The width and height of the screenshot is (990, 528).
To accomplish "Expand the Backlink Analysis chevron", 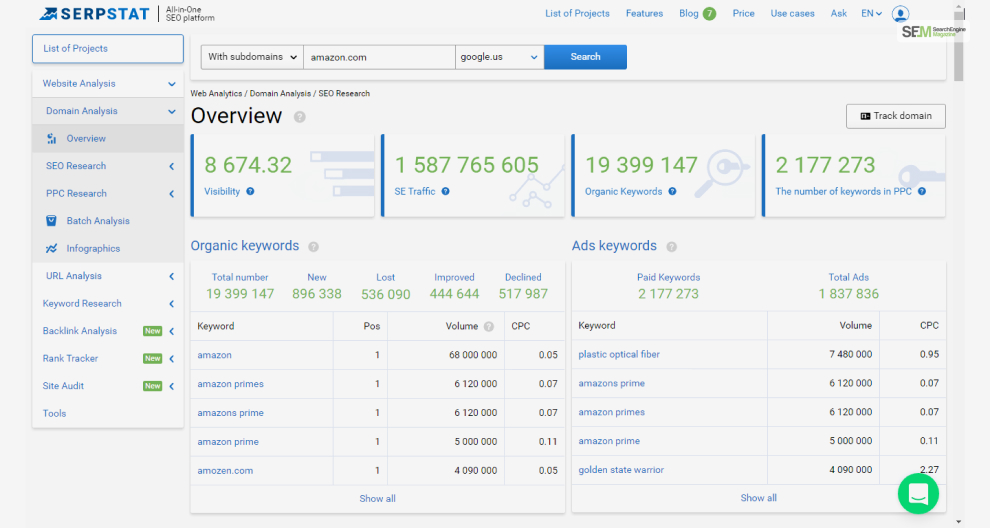I will (x=172, y=331).
